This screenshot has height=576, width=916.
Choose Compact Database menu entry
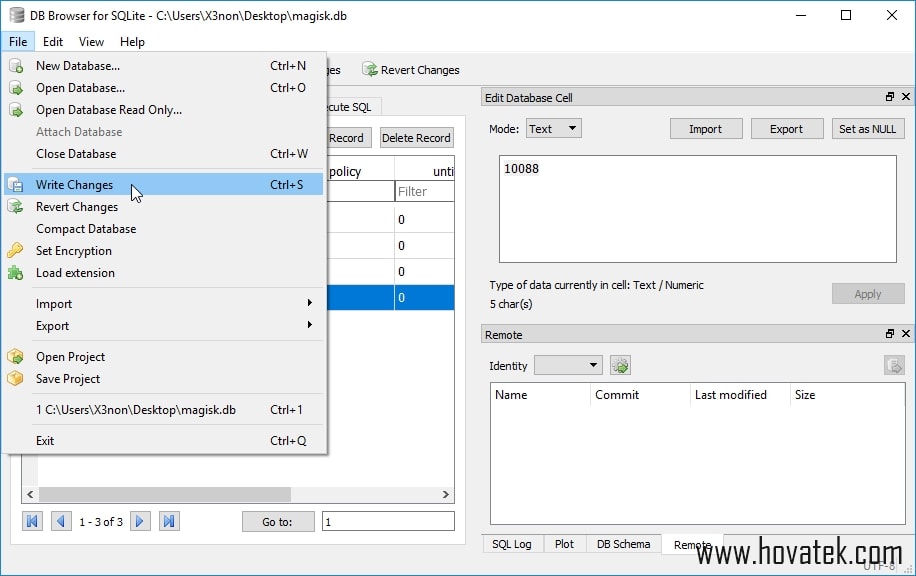(x=164, y=229)
